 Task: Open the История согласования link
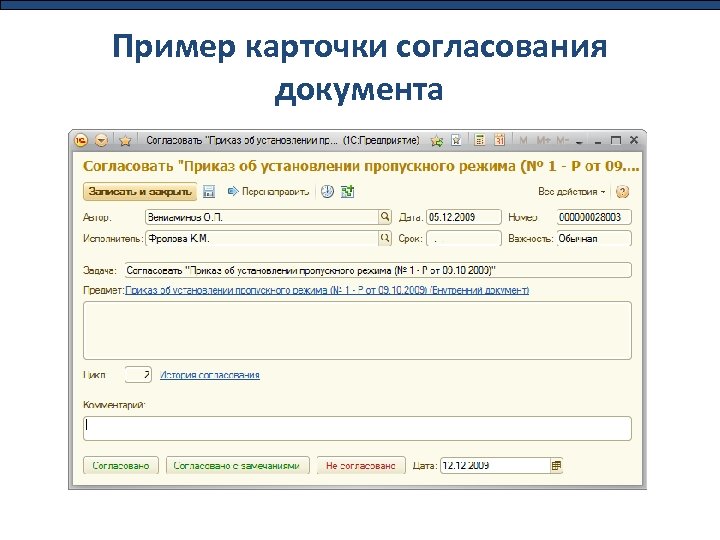(x=210, y=375)
